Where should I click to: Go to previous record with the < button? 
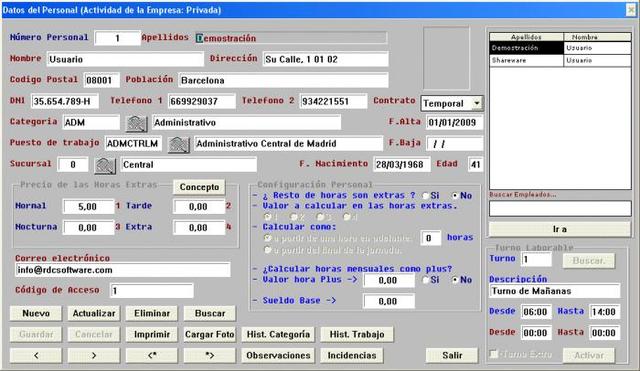[36, 355]
